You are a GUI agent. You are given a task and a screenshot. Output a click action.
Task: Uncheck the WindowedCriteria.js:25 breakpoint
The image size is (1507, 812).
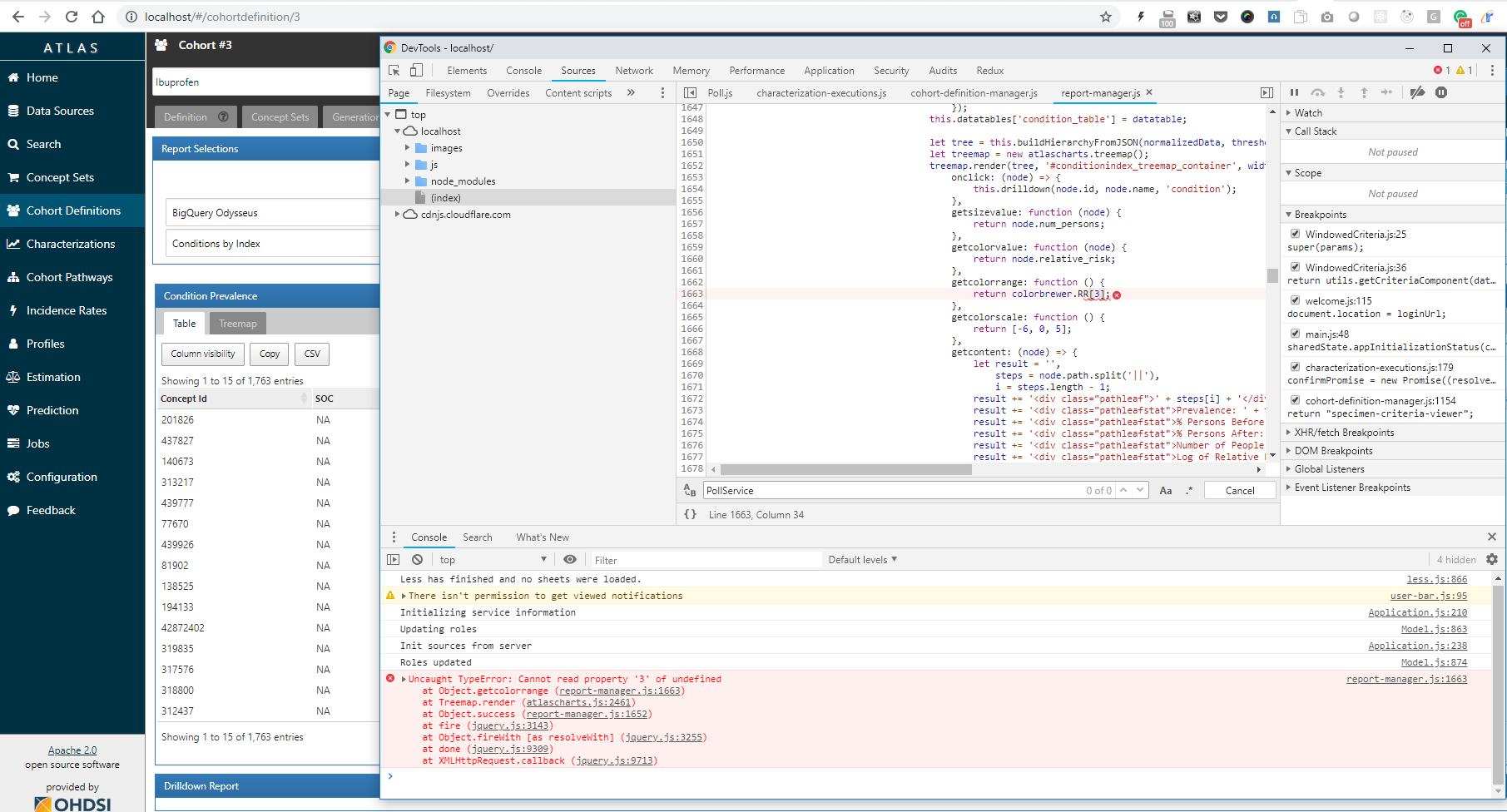point(1295,234)
